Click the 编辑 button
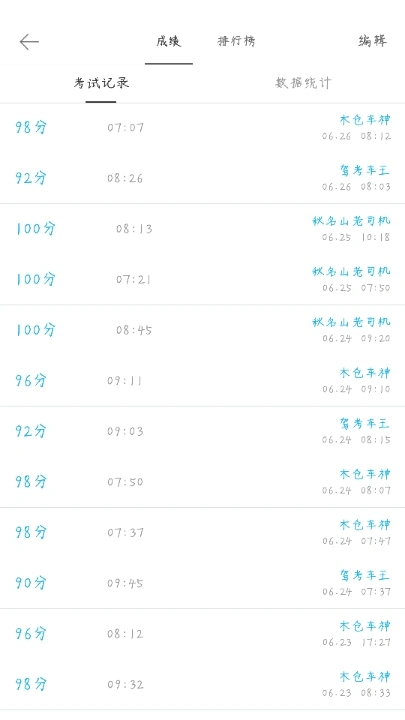The image size is (405, 720). pyautogui.click(x=372, y=41)
